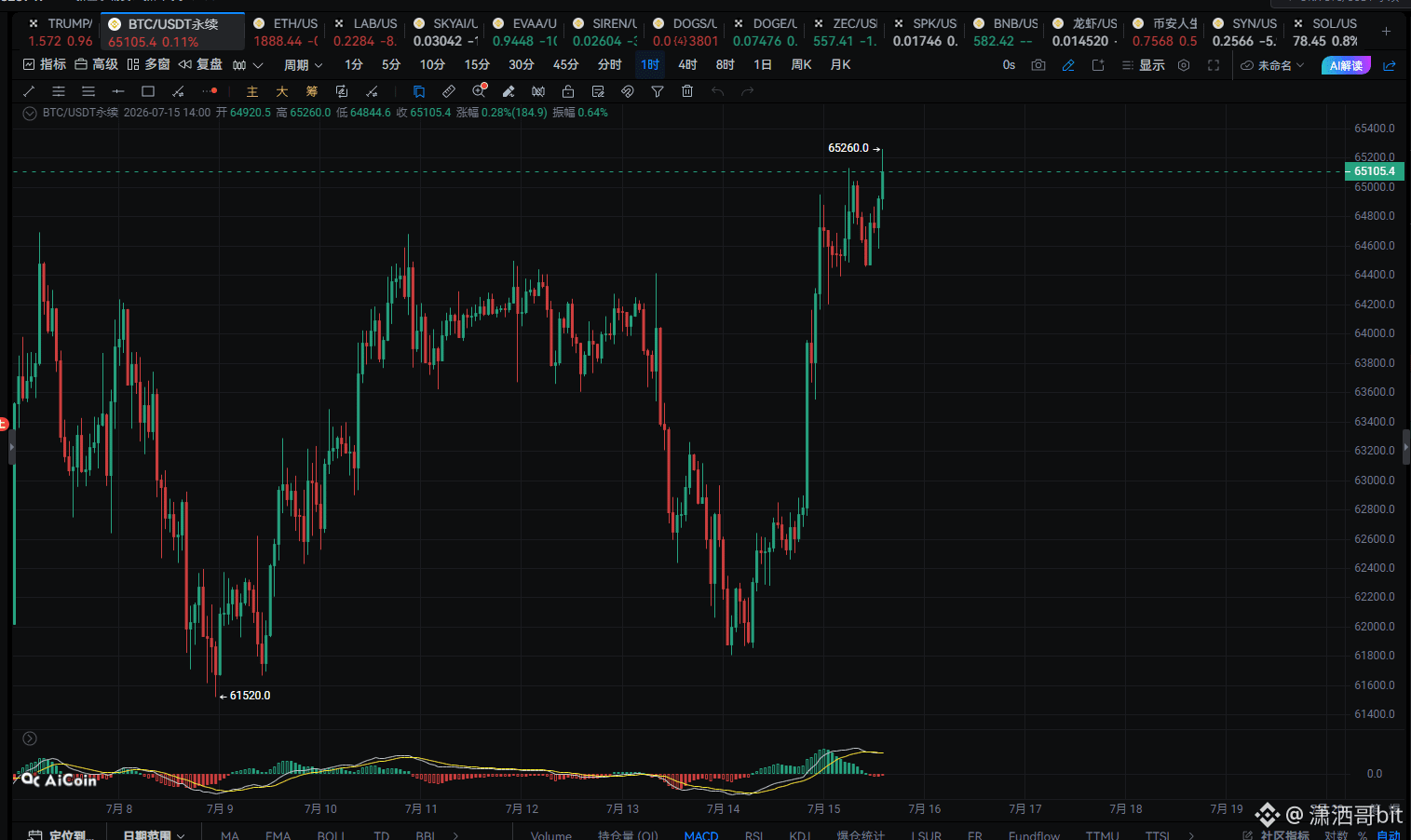Click the AI解读 button
Viewport: 1411px width, 840px height.
pyautogui.click(x=1346, y=65)
